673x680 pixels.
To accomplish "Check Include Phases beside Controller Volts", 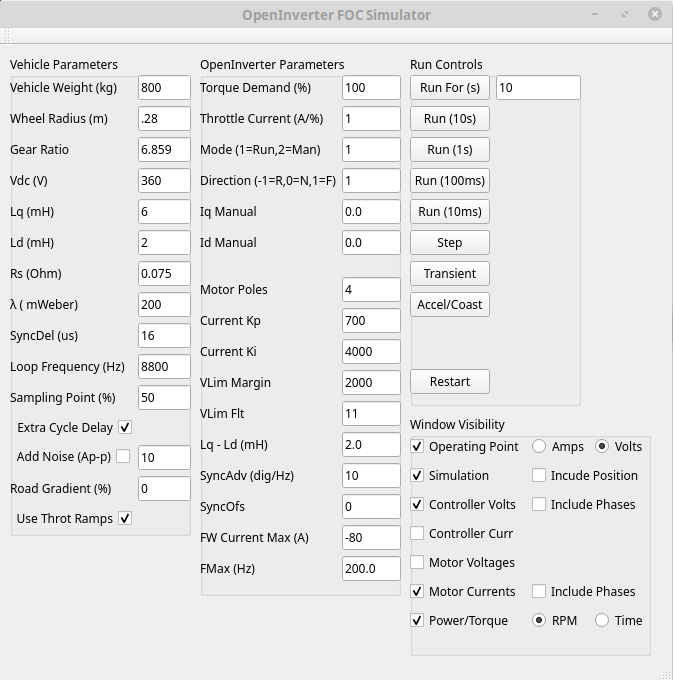I will [539, 504].
